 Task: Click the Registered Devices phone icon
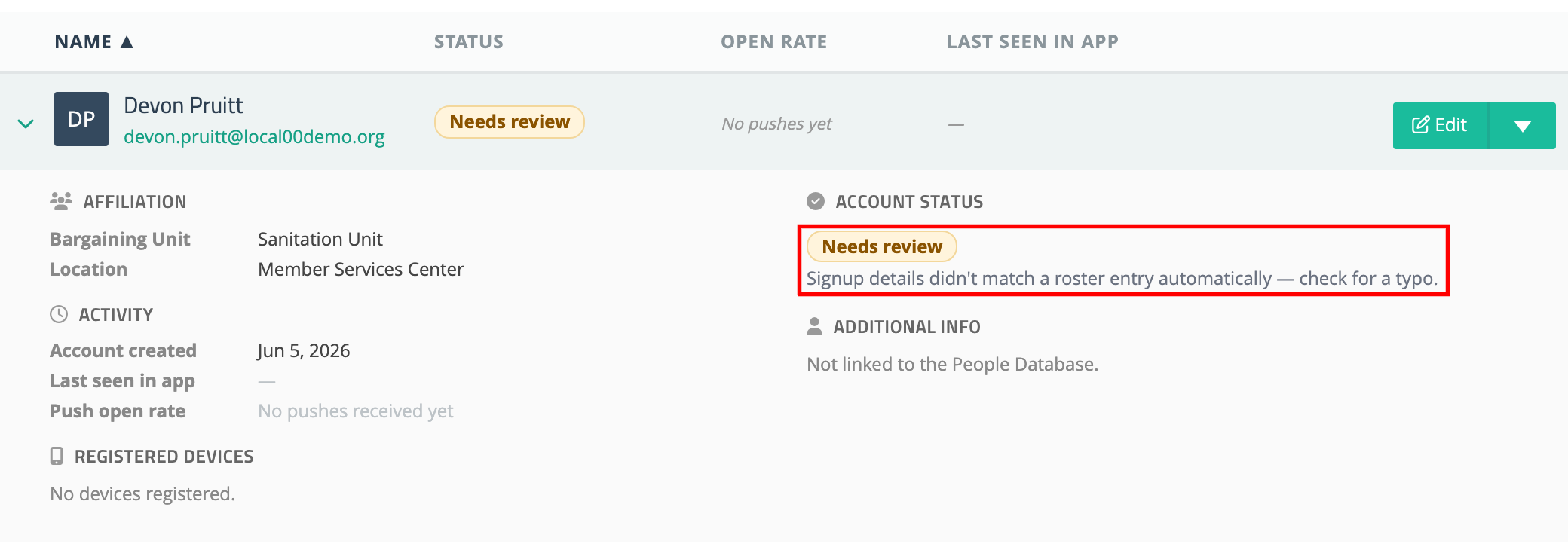[57, 456]
